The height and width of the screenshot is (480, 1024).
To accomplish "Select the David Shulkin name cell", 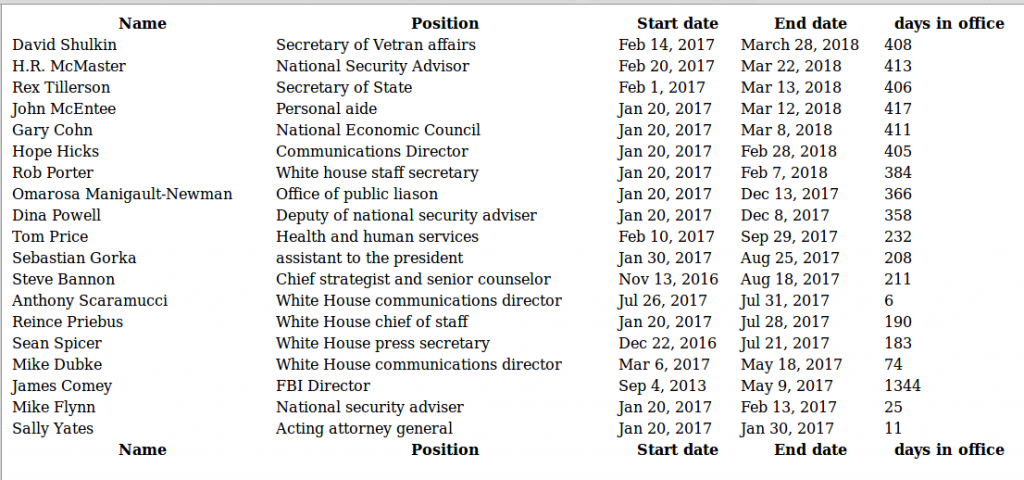I will tap(65, 44).
